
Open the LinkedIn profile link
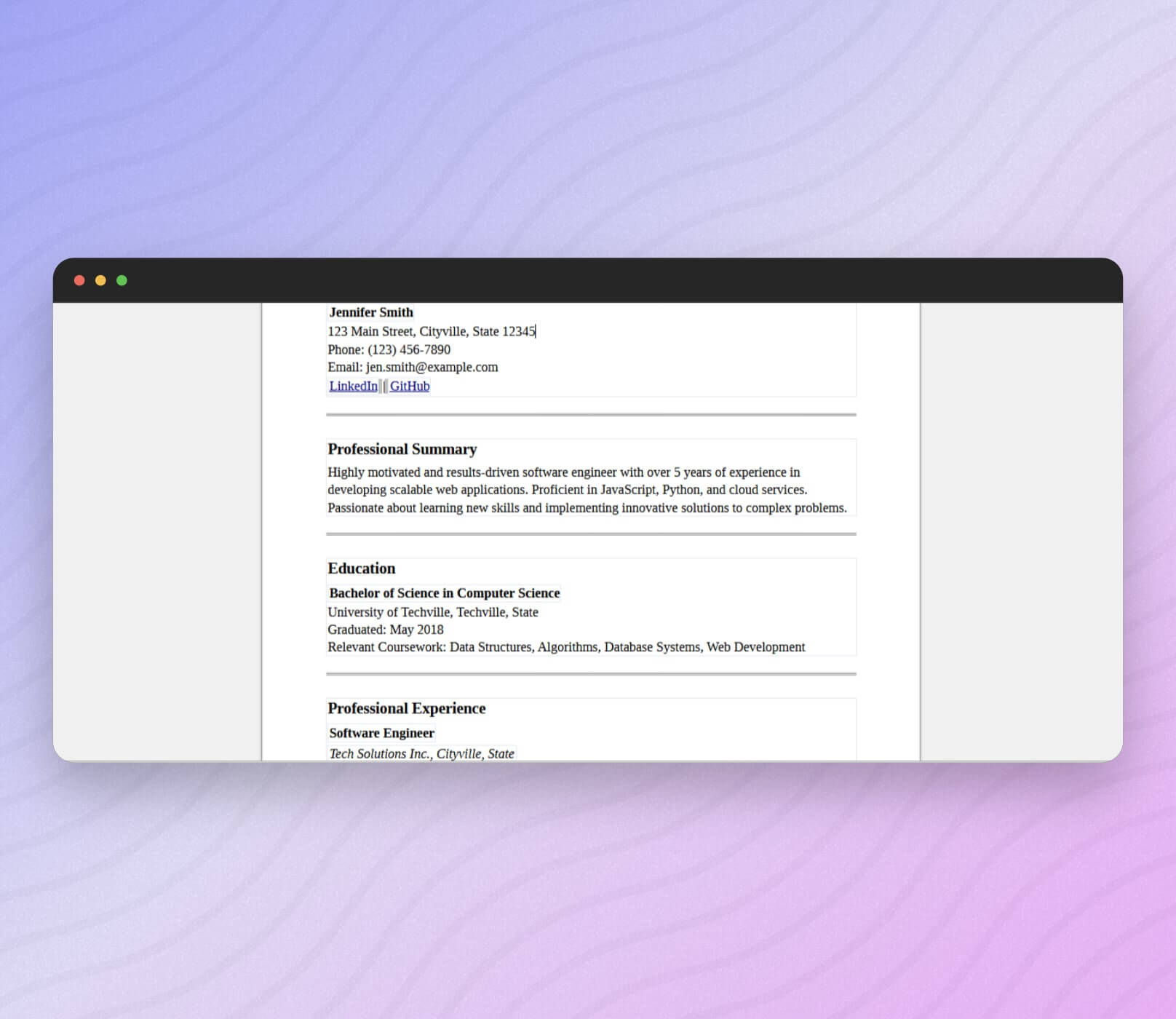click(353, 386)
